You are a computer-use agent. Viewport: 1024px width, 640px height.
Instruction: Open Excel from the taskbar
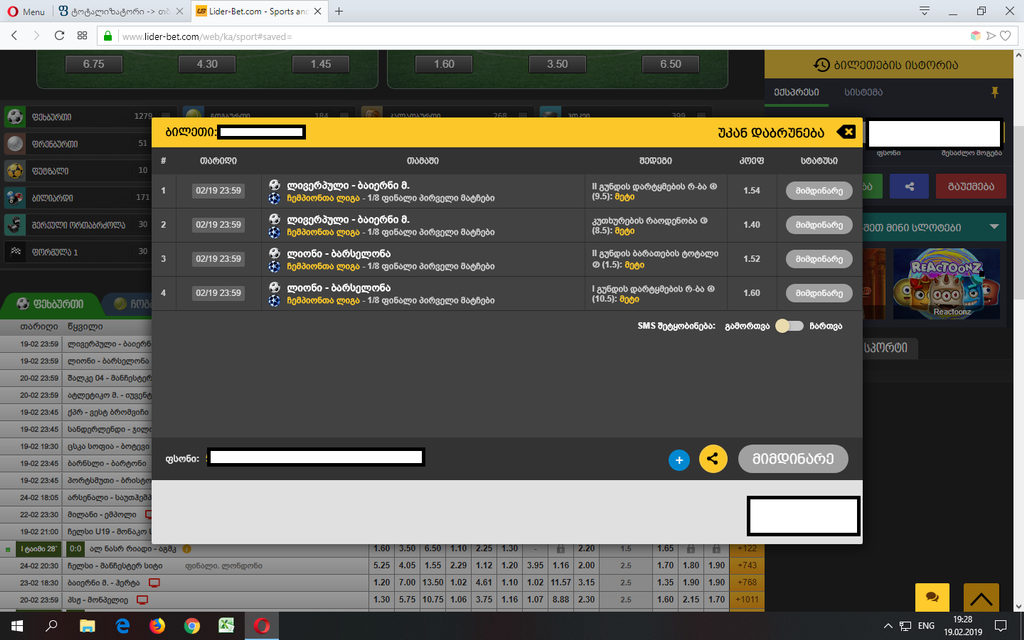click(x=226, y=626)
